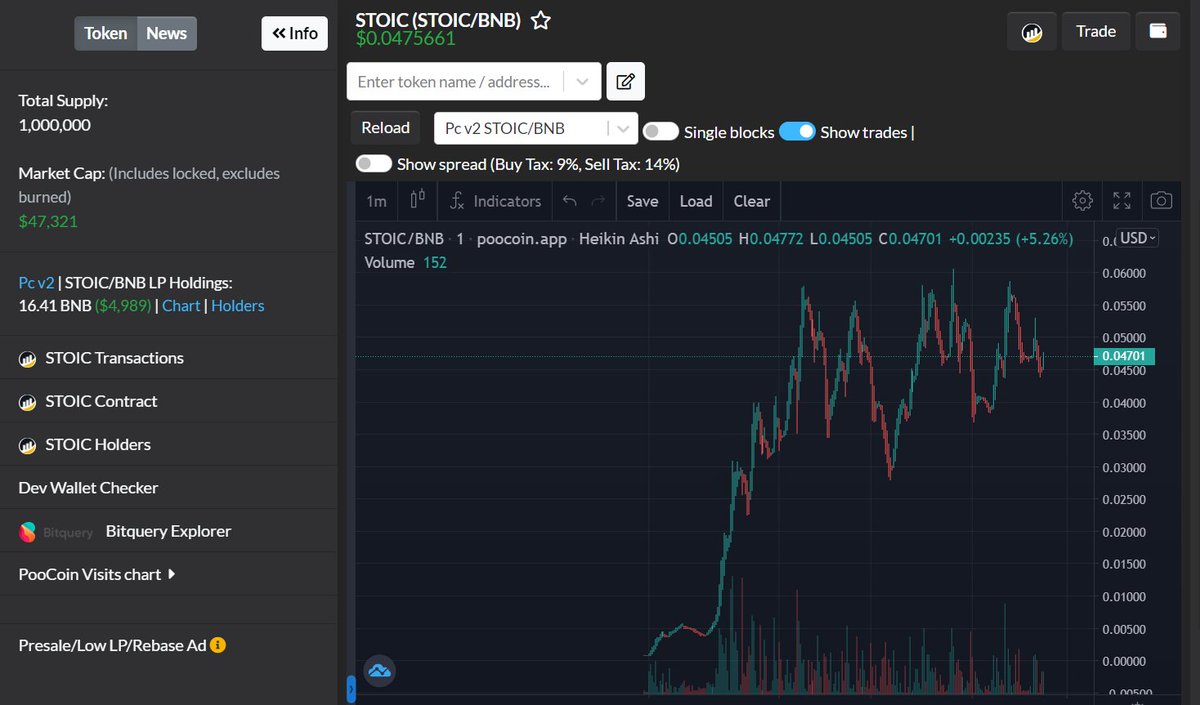The height and width of the screenshot is (705, 1200).
Task: Open chart settings gear icon
Action: [1082, 201]
